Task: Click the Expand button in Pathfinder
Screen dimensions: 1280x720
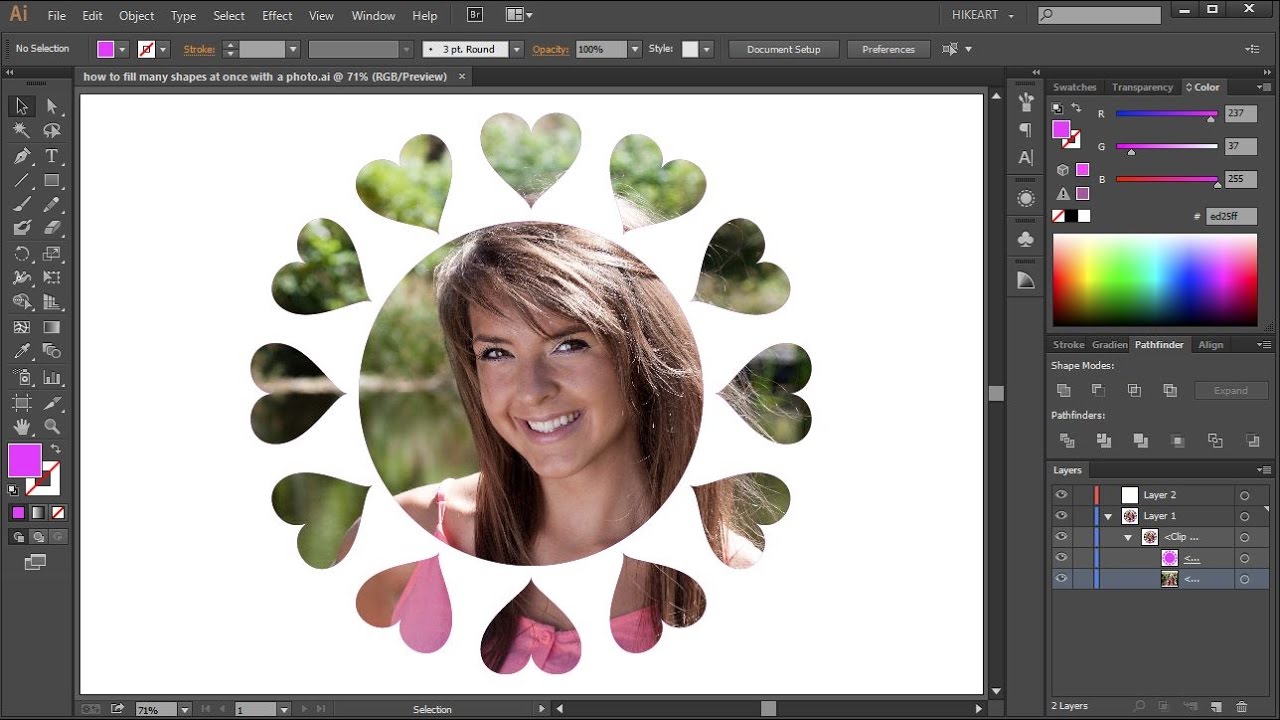Action: [x=1230, y=390]
